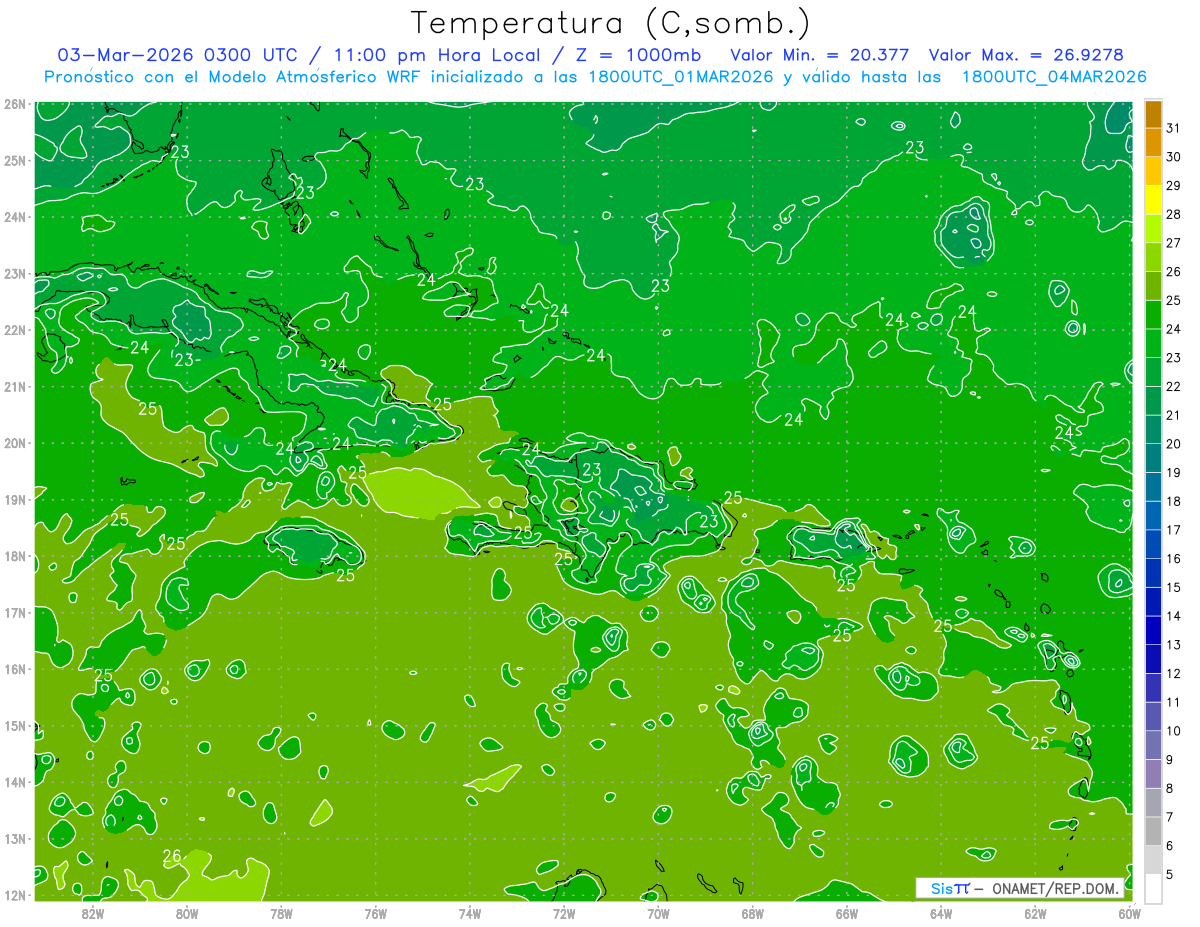Click the 16N latitude axis label
The width and height of the screenshot is (1200, 927).
point(14,669)
